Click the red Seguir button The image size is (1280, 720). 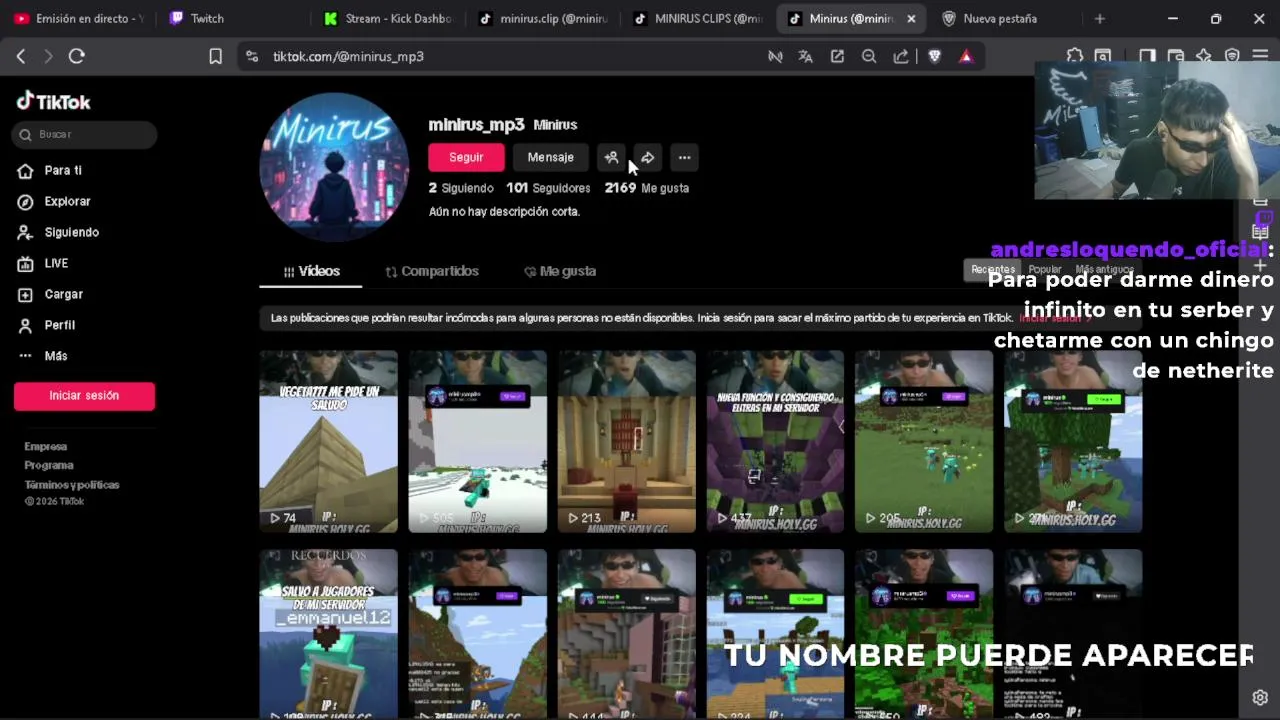tap(466, 157)
